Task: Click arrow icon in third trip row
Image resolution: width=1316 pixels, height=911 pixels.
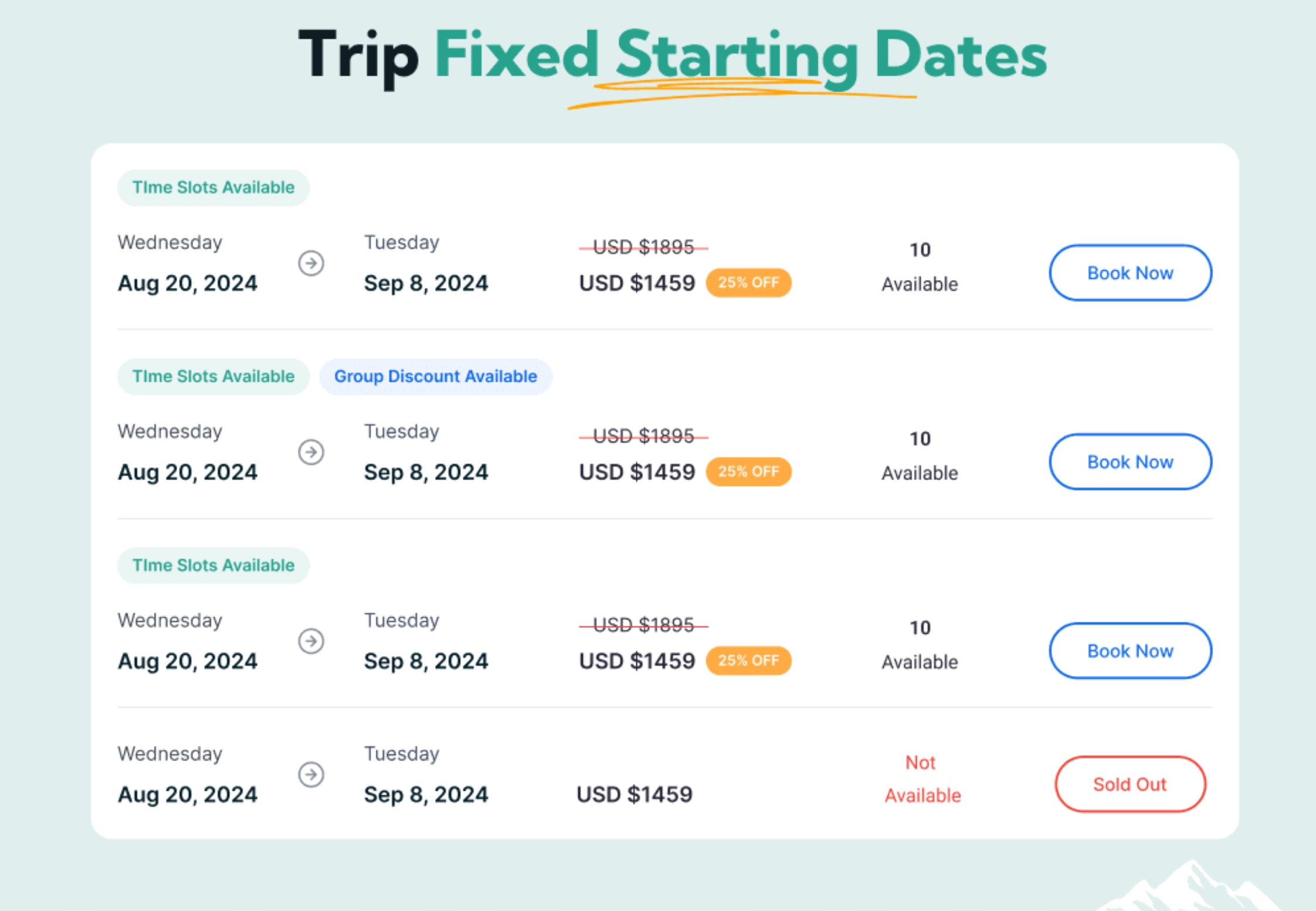Action: coord(311,641)
